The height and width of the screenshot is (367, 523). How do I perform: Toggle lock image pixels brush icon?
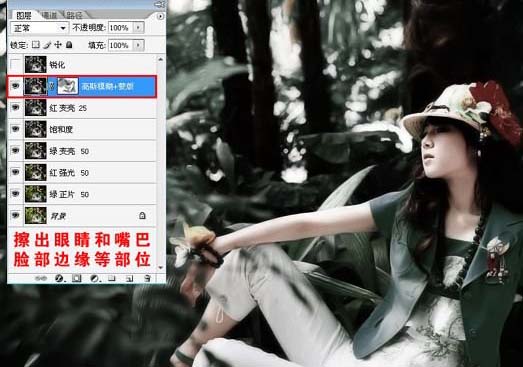pyautogui.click(x=47, y=45)
